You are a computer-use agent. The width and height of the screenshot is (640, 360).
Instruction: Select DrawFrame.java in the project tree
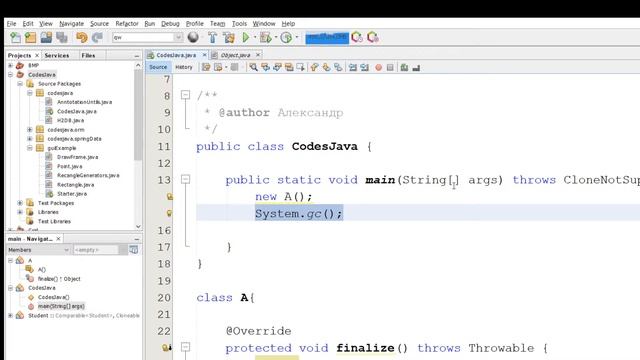point(77,157)
